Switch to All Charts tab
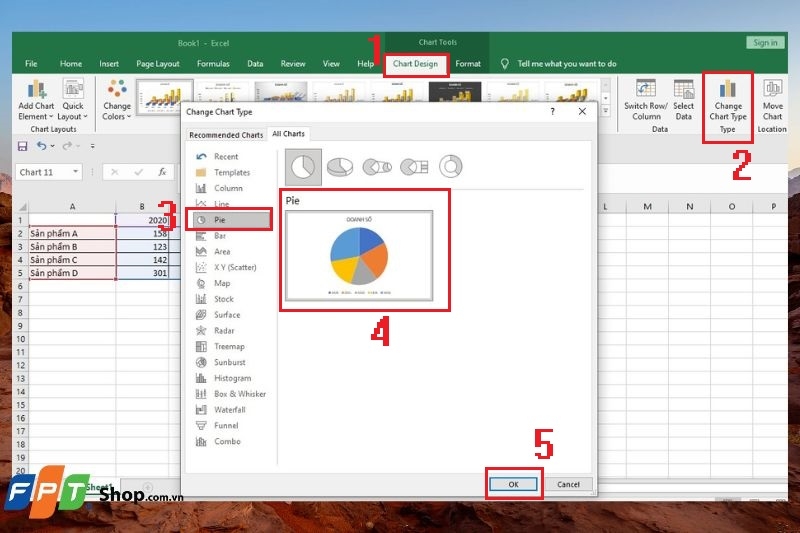800x533 pixels. pos(288,134)
